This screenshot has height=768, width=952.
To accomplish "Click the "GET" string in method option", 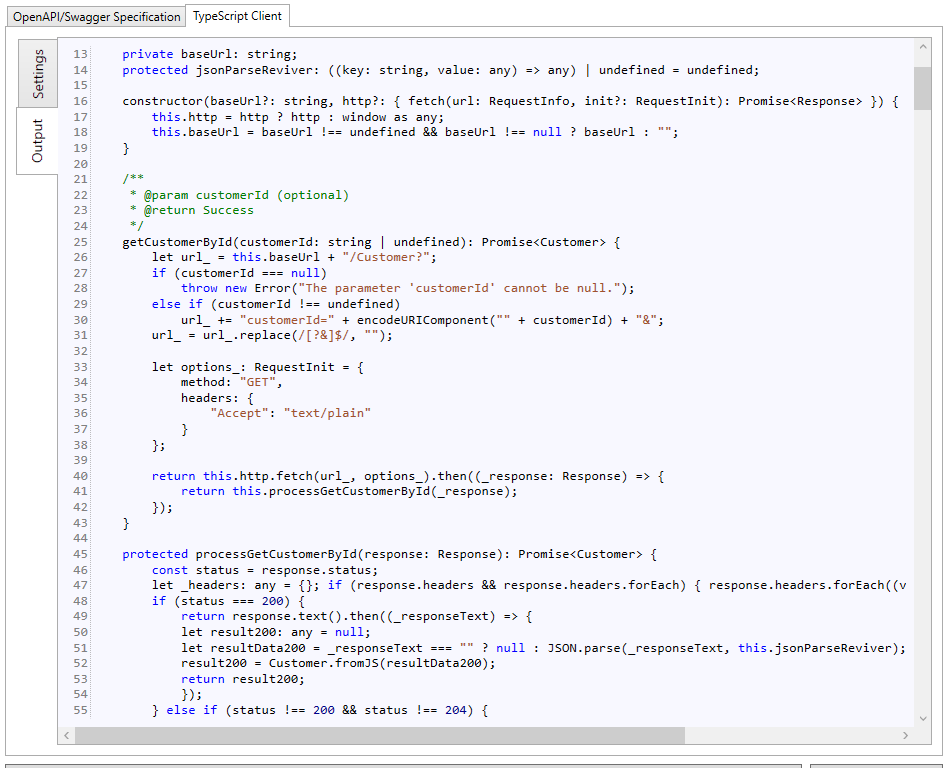I will tap(260, 382).
